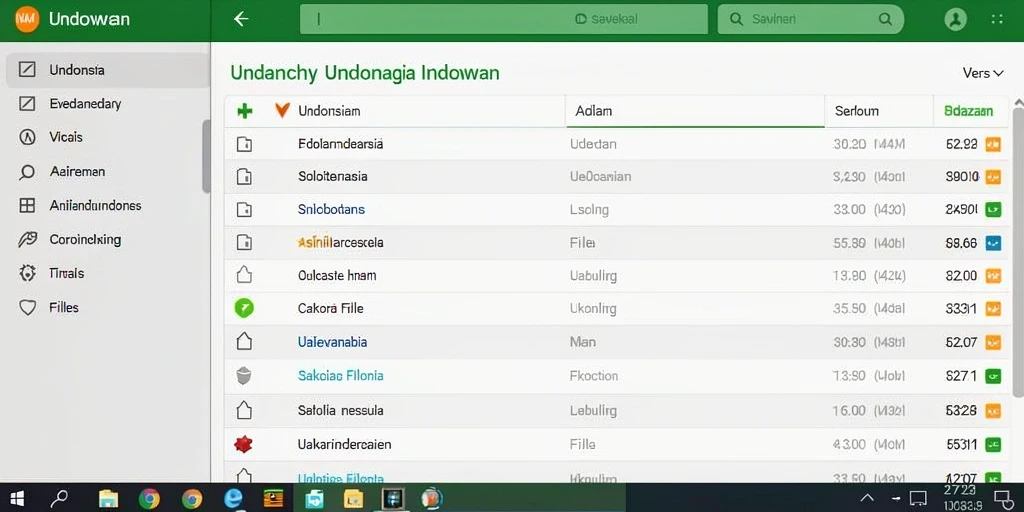Click the sidebar scrollbar thumb
This screenshot has width=1024, height=512.
[206, 156]
